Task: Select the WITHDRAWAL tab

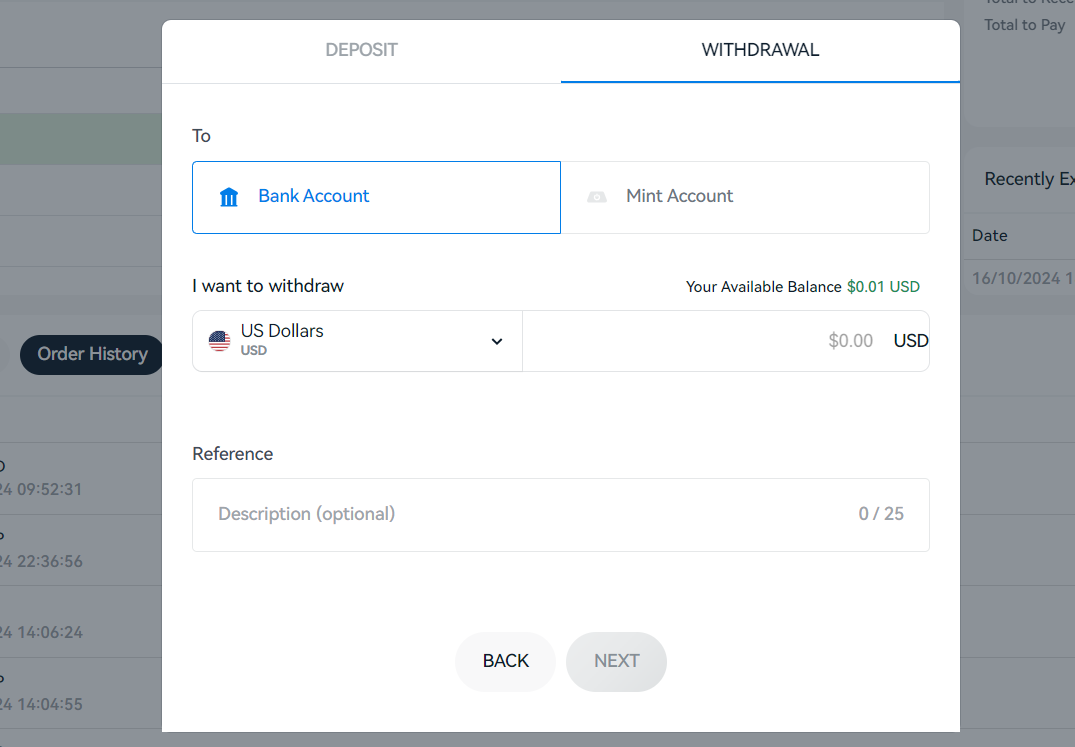Action: pyautogui.click(x=760, y=50)
